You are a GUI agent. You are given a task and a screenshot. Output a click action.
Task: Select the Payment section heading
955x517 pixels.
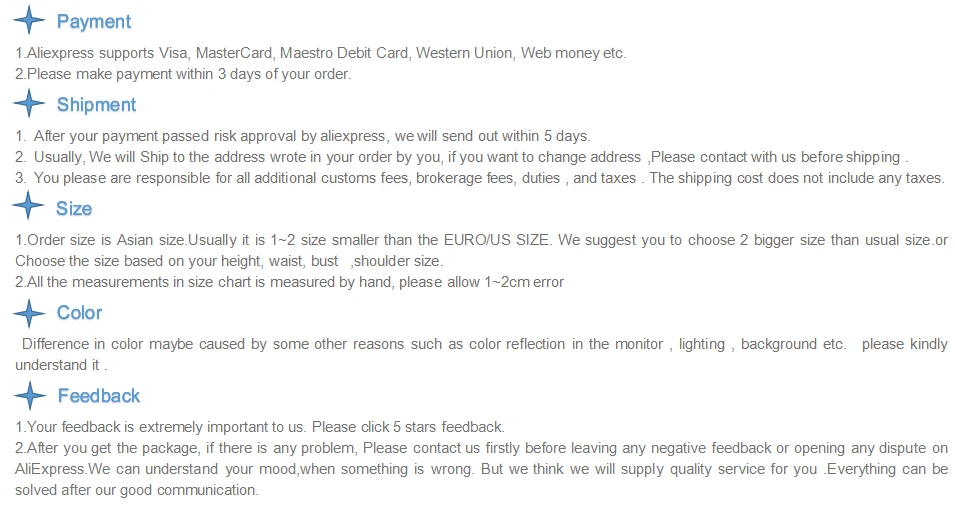[x=94, y=22]
